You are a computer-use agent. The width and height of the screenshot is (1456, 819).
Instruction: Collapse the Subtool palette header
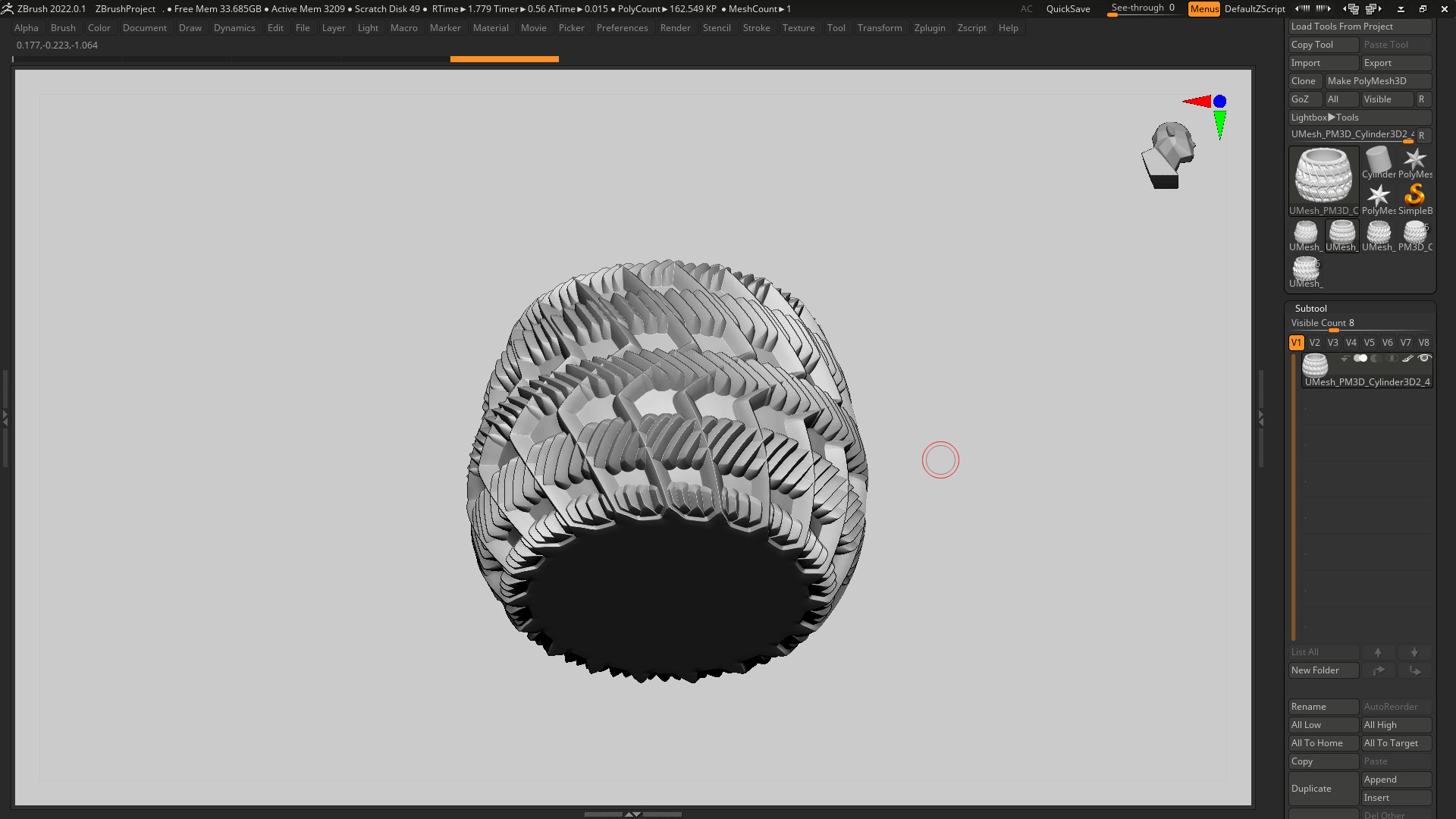click(1310, 309)
